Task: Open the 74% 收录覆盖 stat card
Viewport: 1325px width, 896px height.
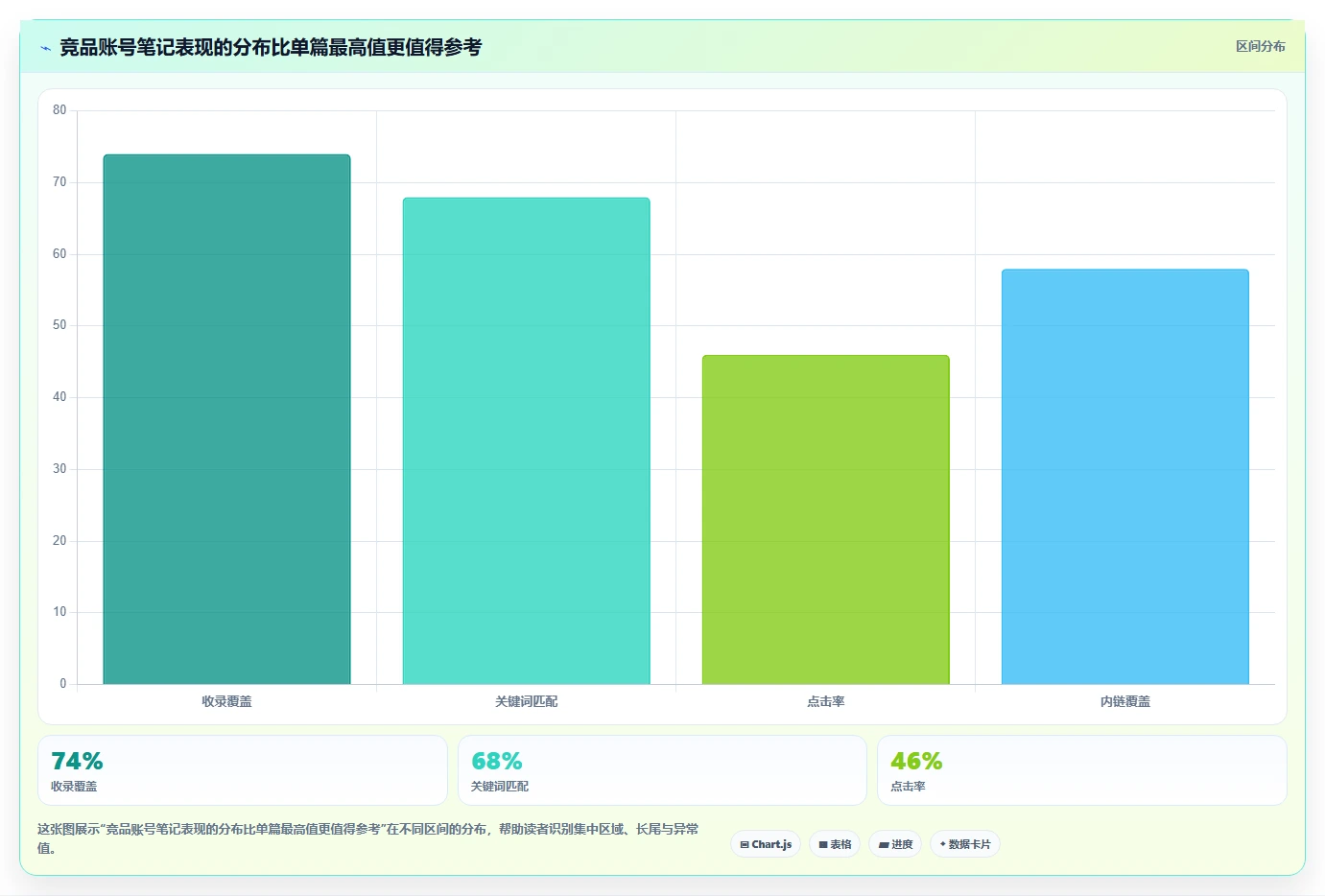Action: coord(243,770)
